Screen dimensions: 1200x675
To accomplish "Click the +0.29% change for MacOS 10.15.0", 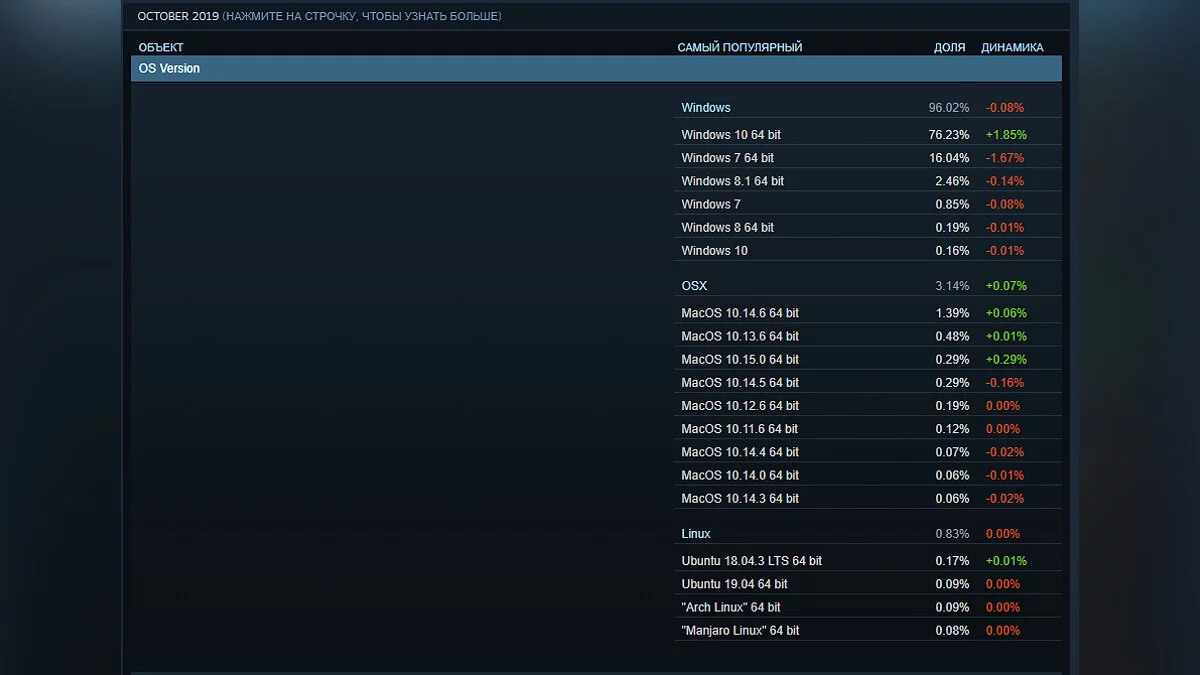I will 1006,358.
